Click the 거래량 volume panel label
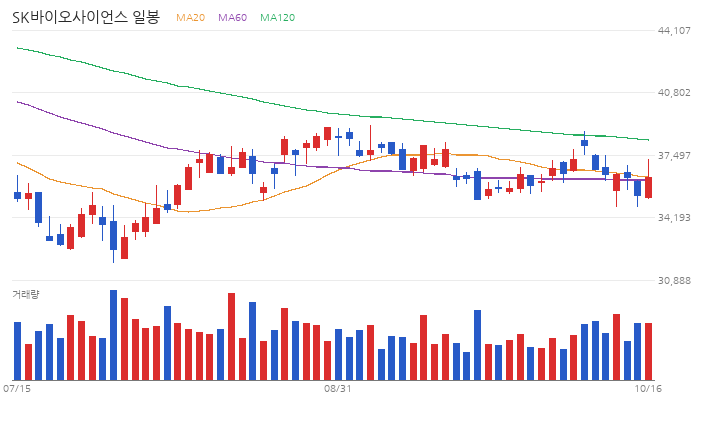 coord(26,294)
